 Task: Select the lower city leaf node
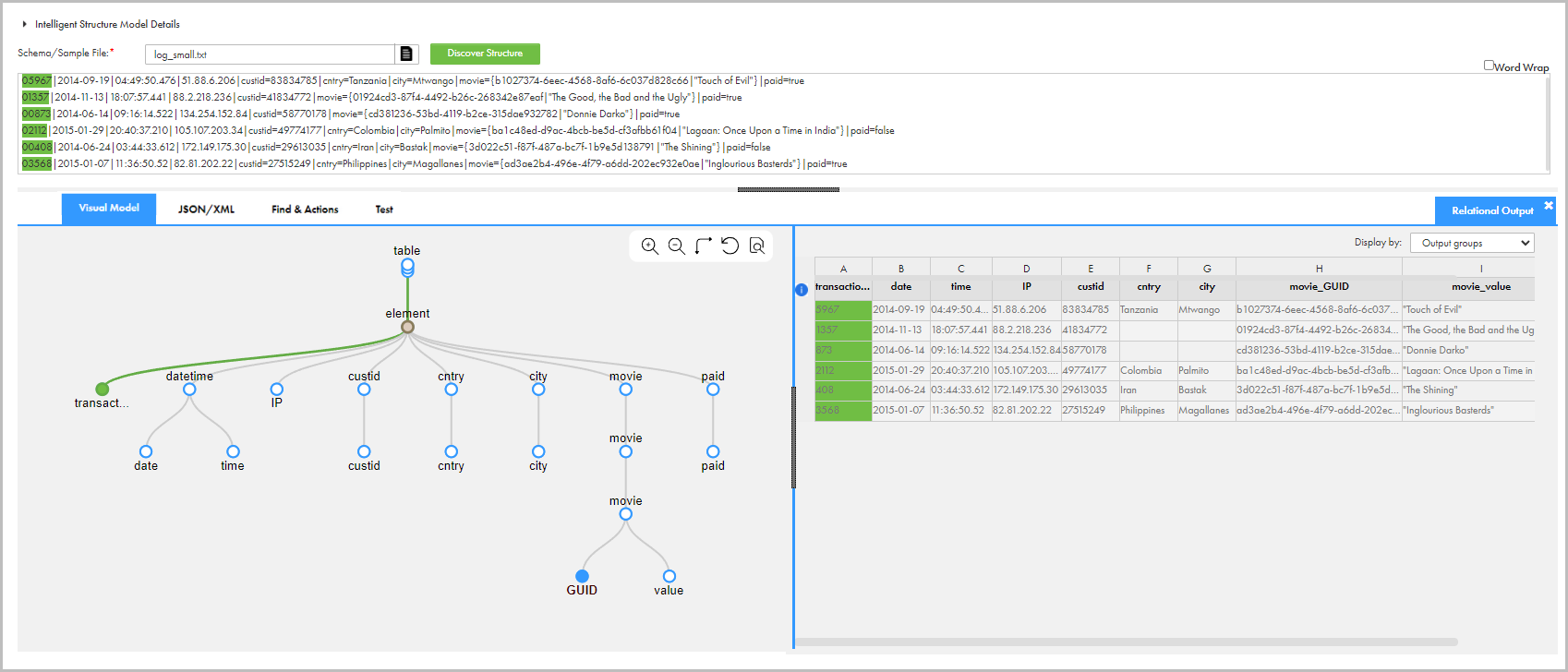pos(538,451)
